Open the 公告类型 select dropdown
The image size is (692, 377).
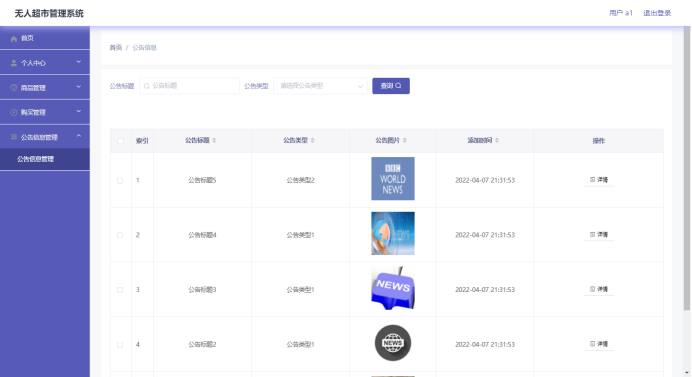click(320, 86)
